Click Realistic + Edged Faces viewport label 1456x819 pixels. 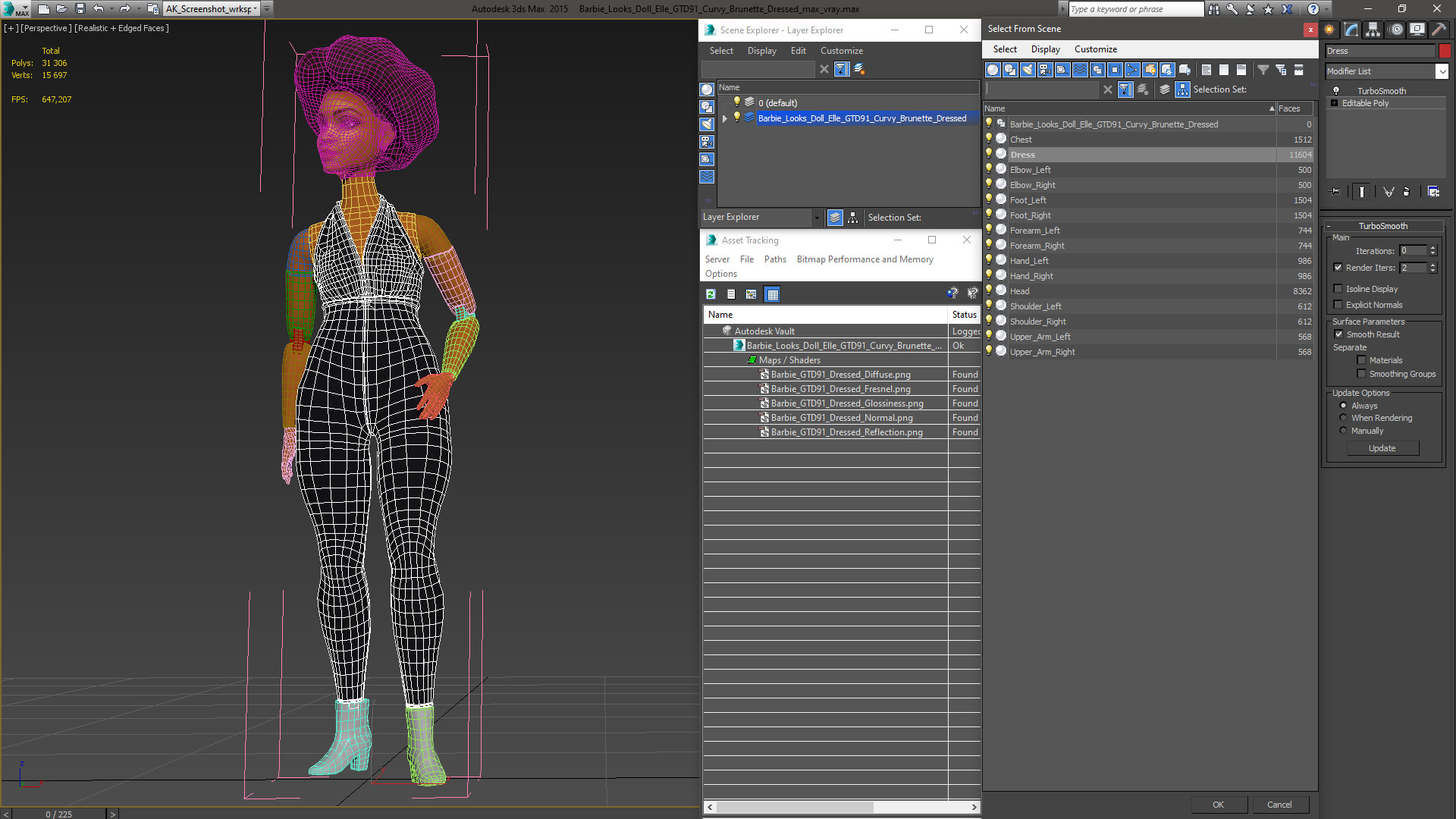[121, 28]
